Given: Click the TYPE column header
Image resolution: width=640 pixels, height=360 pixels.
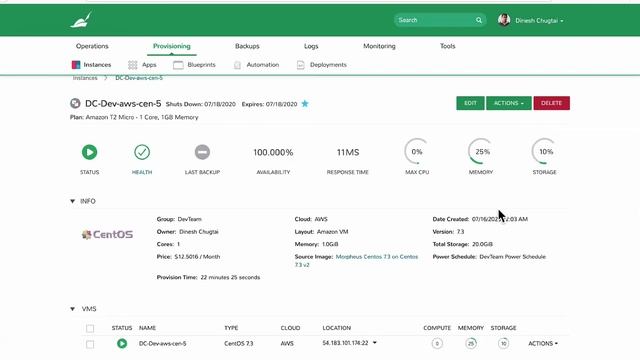Looking at the screenshot, I should coord(231,328).
